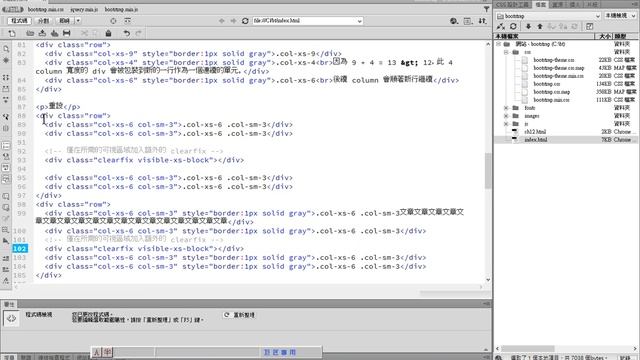Expand the images folder
Image resolution: width=640 pixels, height=360 pixels.
tap(506, 116)
